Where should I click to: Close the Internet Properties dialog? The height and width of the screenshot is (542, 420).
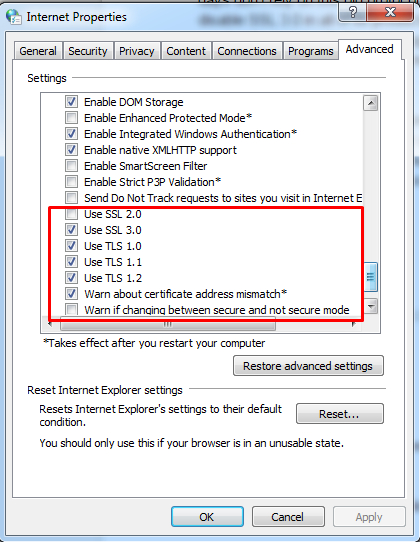pyautogui.click(x=390, y=13)
